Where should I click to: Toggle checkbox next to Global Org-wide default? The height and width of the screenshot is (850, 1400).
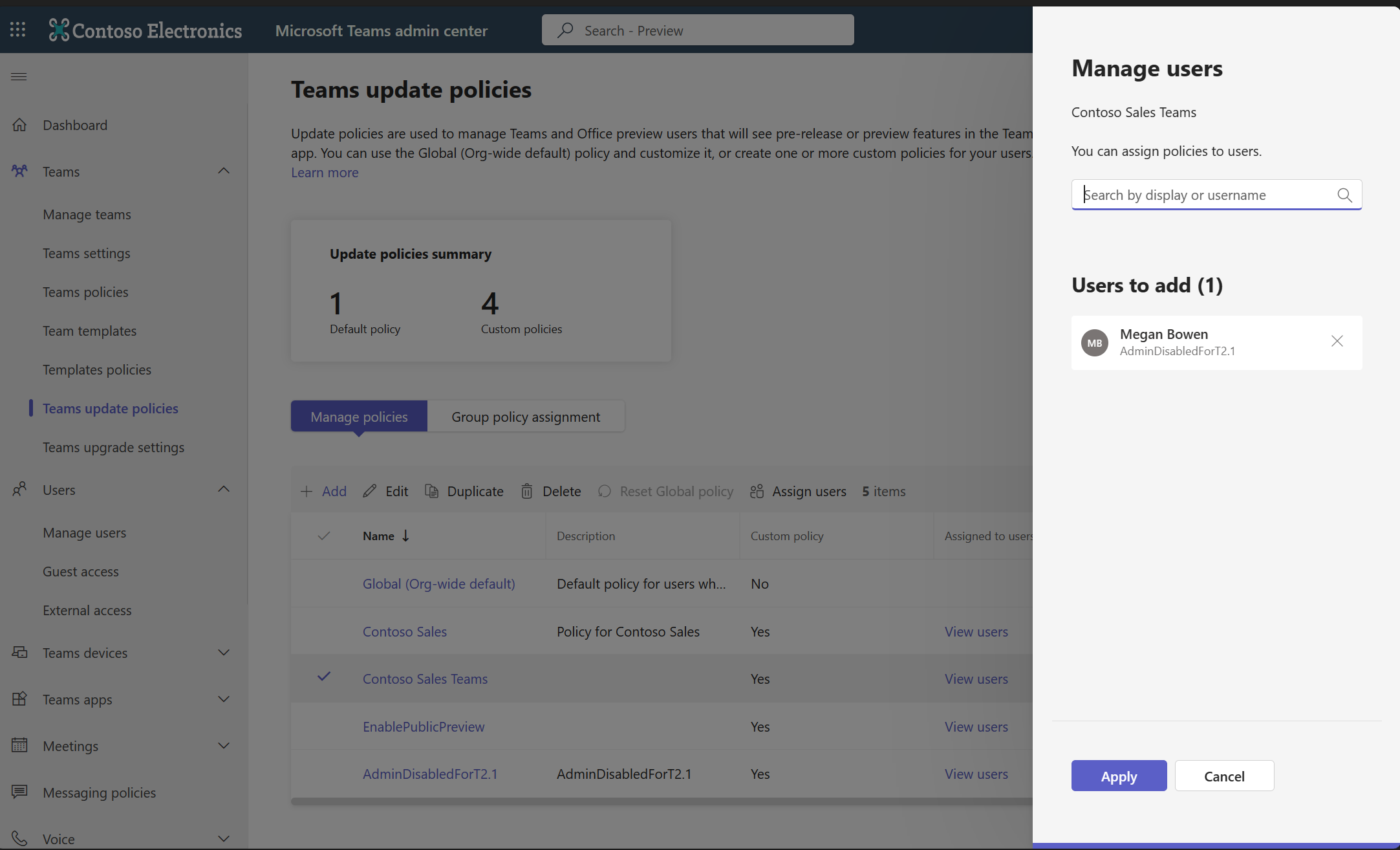(324, 583)
